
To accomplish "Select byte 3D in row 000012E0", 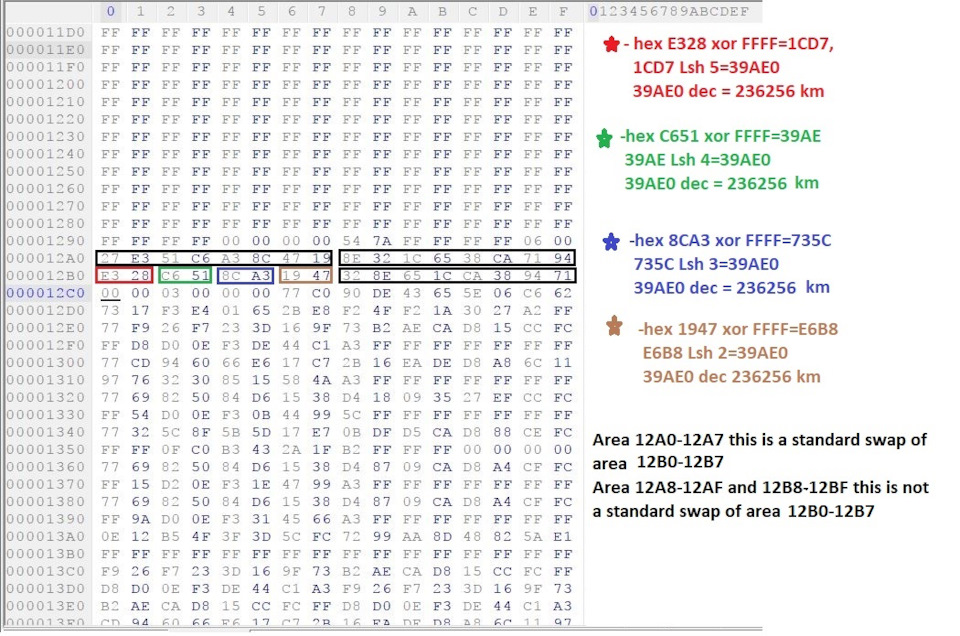I will point(261,327).
